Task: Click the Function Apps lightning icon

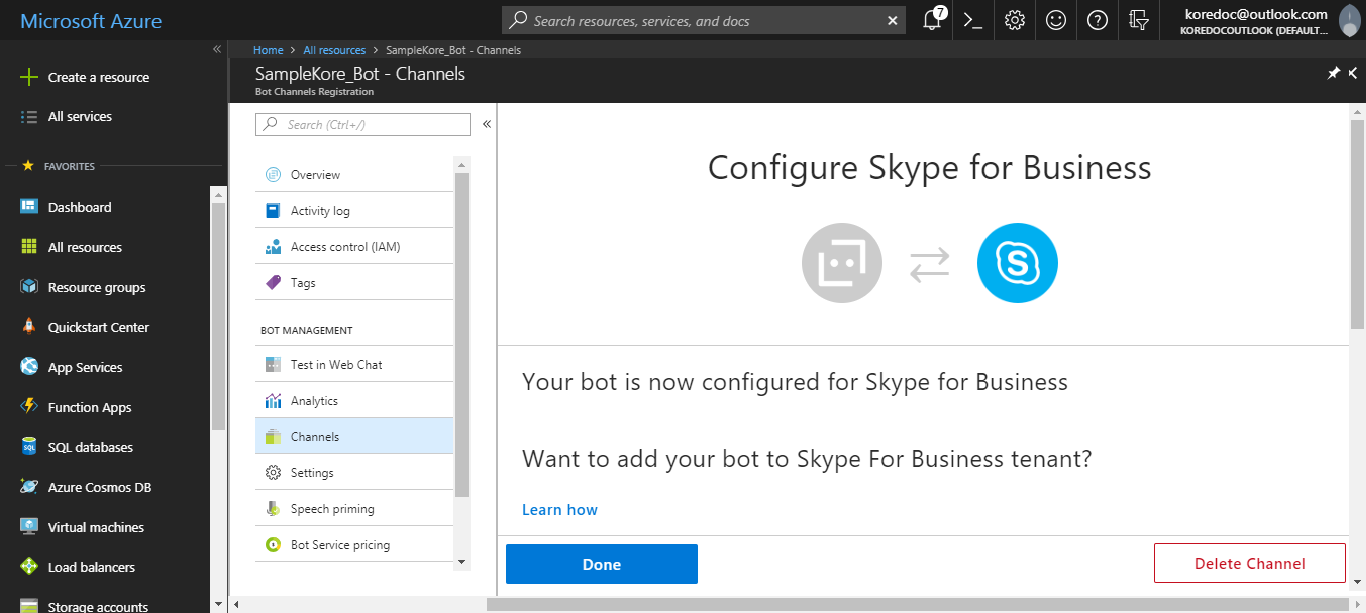Action: pyautogui.click(x=29, y=407)
